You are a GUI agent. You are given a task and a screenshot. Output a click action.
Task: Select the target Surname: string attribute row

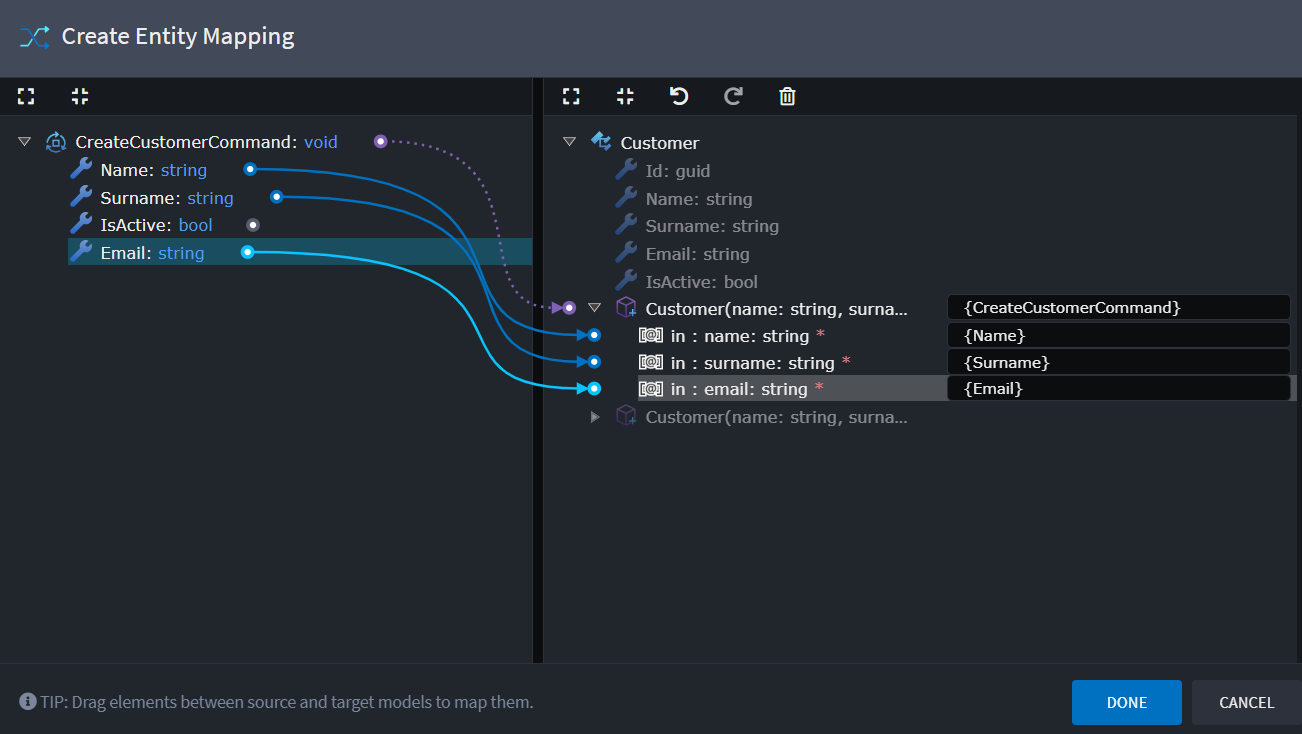tap(712, 226)
